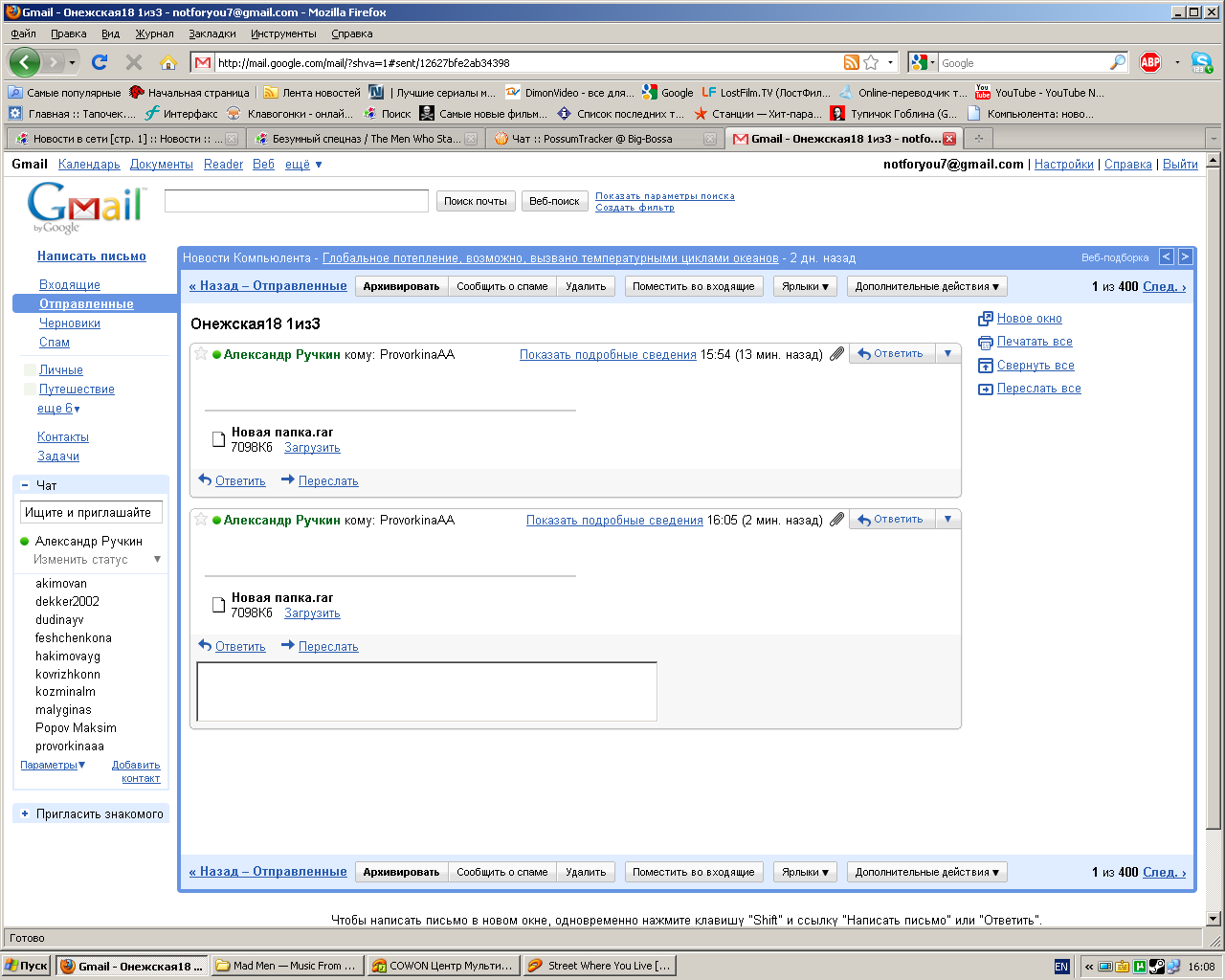Click the Настройки settings link

coord(1064,165)
